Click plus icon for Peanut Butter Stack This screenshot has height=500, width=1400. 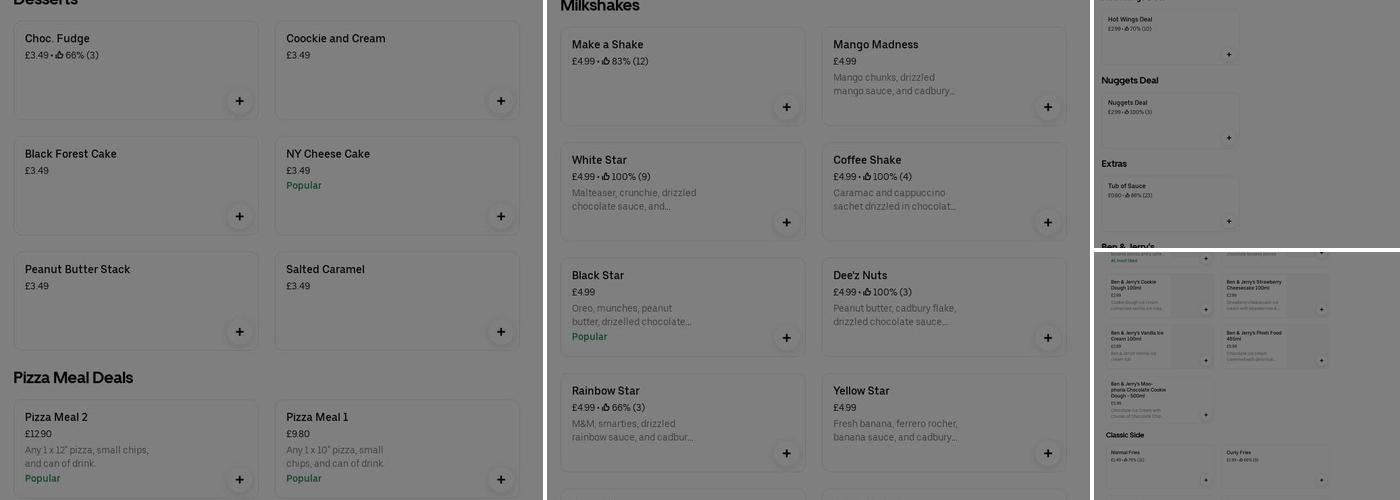(x=239, y=332)
